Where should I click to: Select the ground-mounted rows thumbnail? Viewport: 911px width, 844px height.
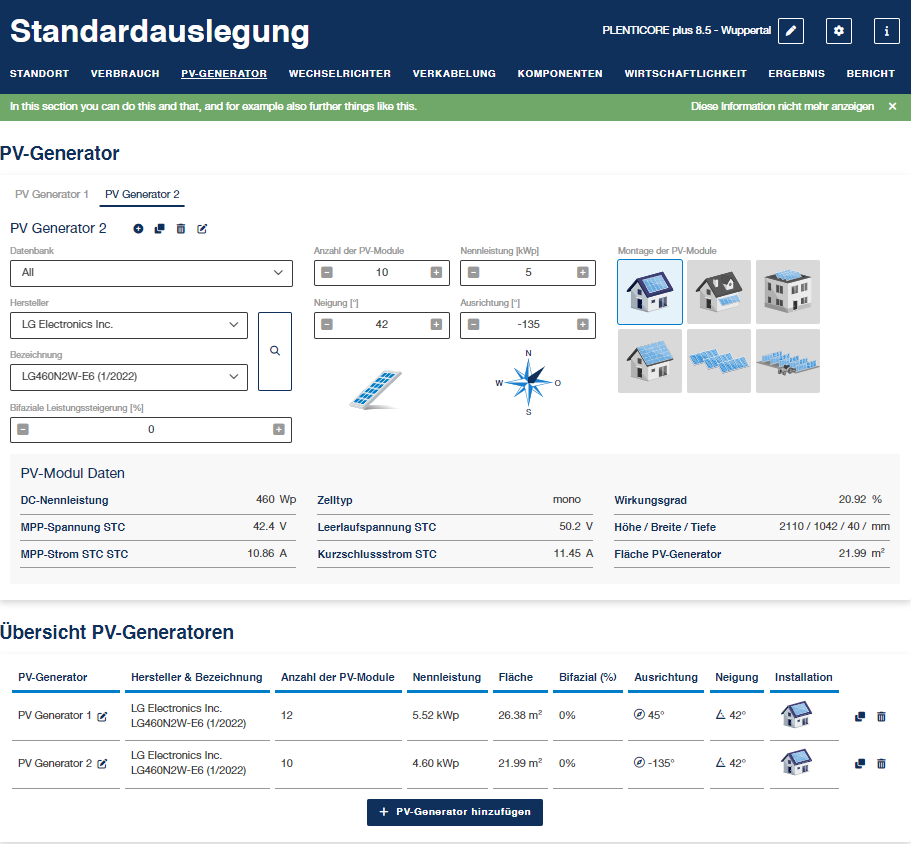point(719,361)
